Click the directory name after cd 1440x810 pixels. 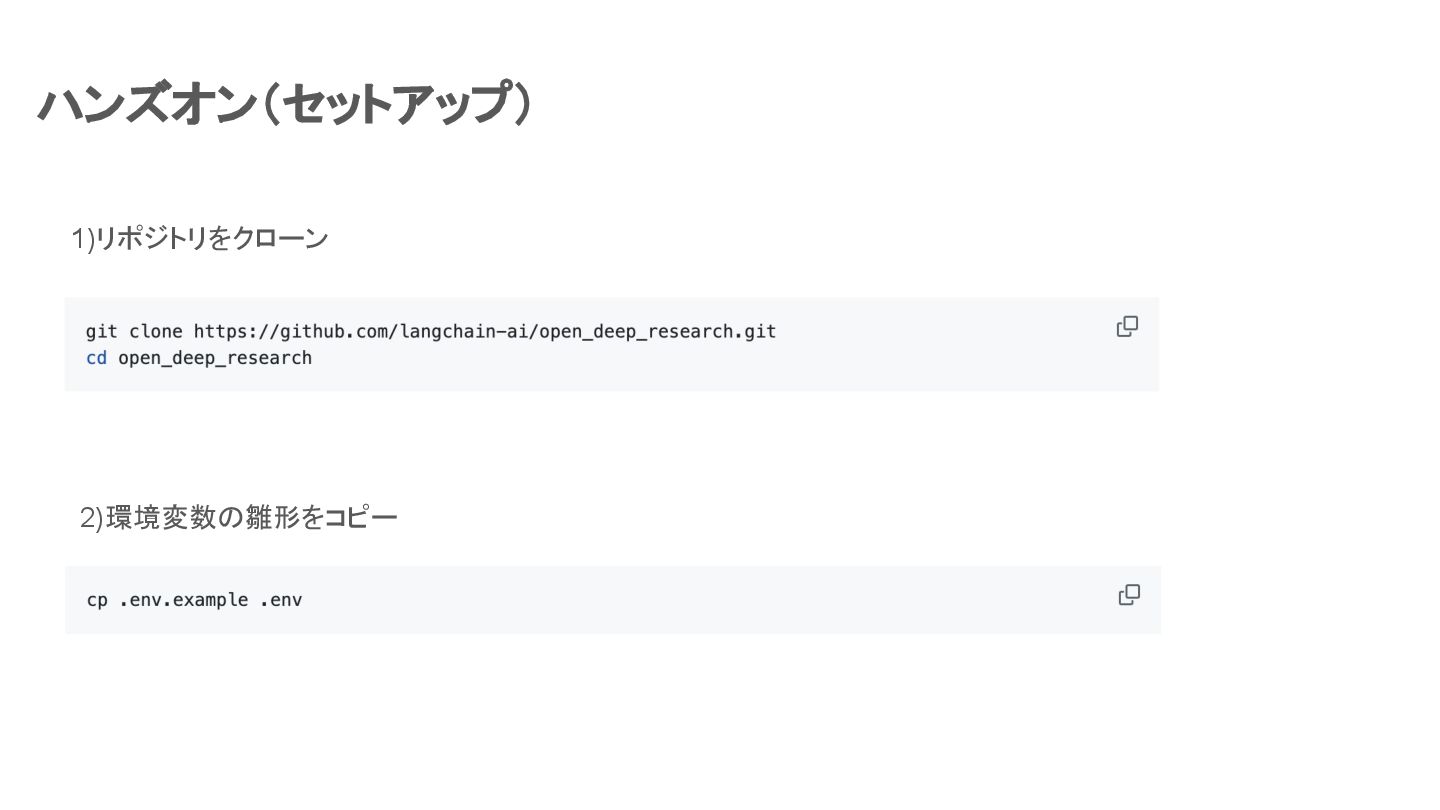coord(215,358)
